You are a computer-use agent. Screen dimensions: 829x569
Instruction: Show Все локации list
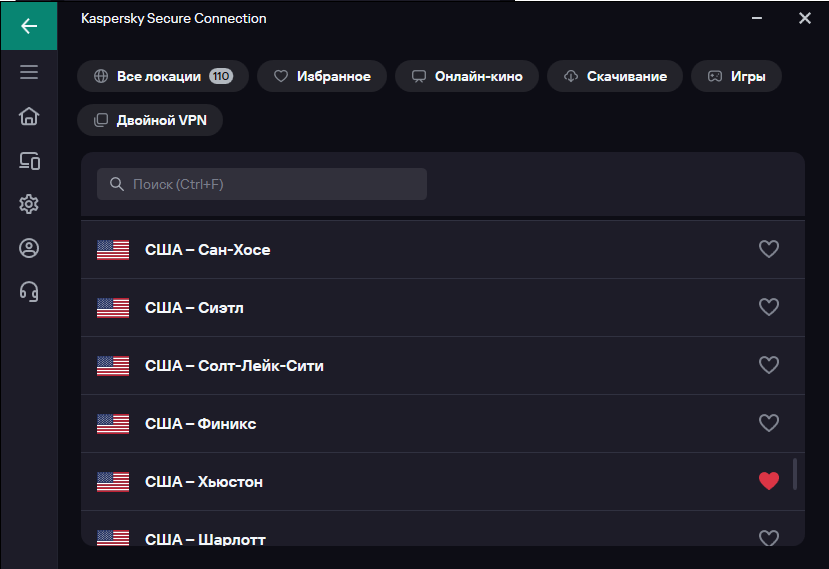pyautogui.click(x=163, y=76)
